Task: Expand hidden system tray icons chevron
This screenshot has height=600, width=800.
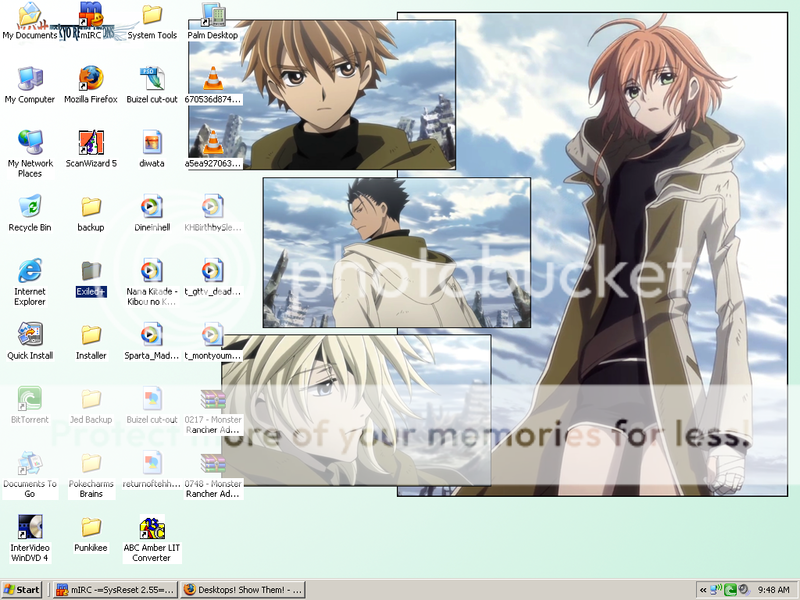Action: click(x=703, y=590)
